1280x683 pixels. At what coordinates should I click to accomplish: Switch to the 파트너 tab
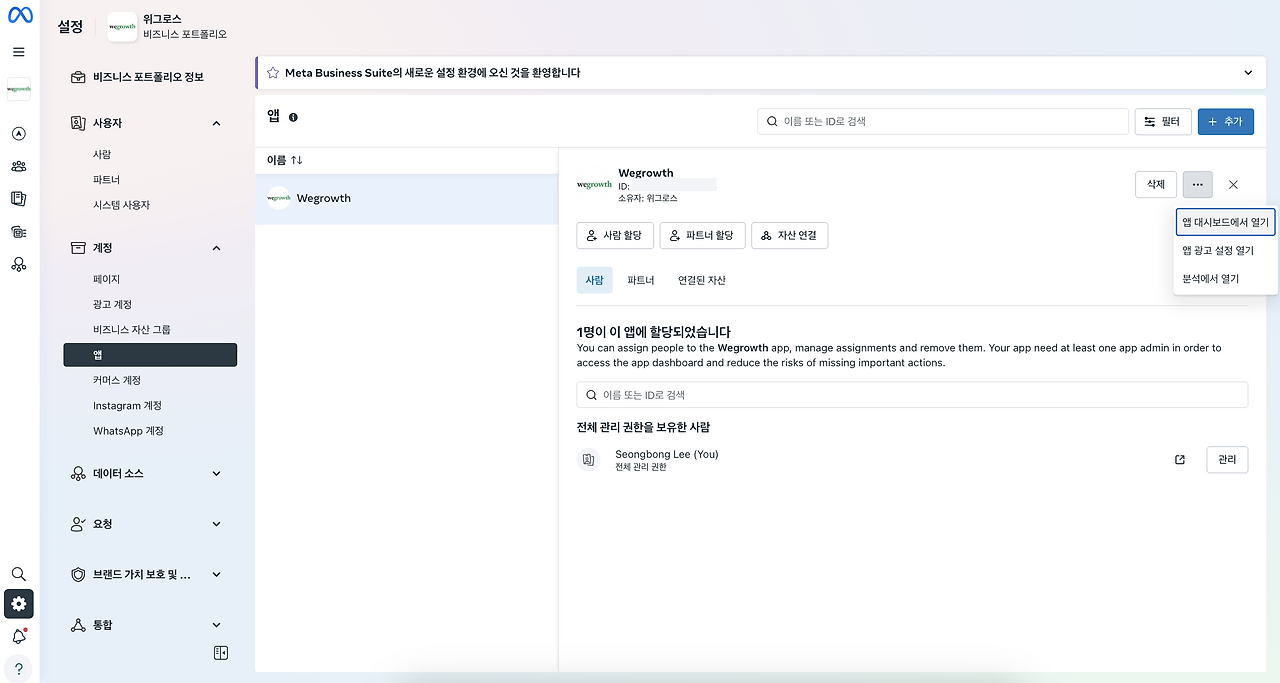[x=643, y=280]
